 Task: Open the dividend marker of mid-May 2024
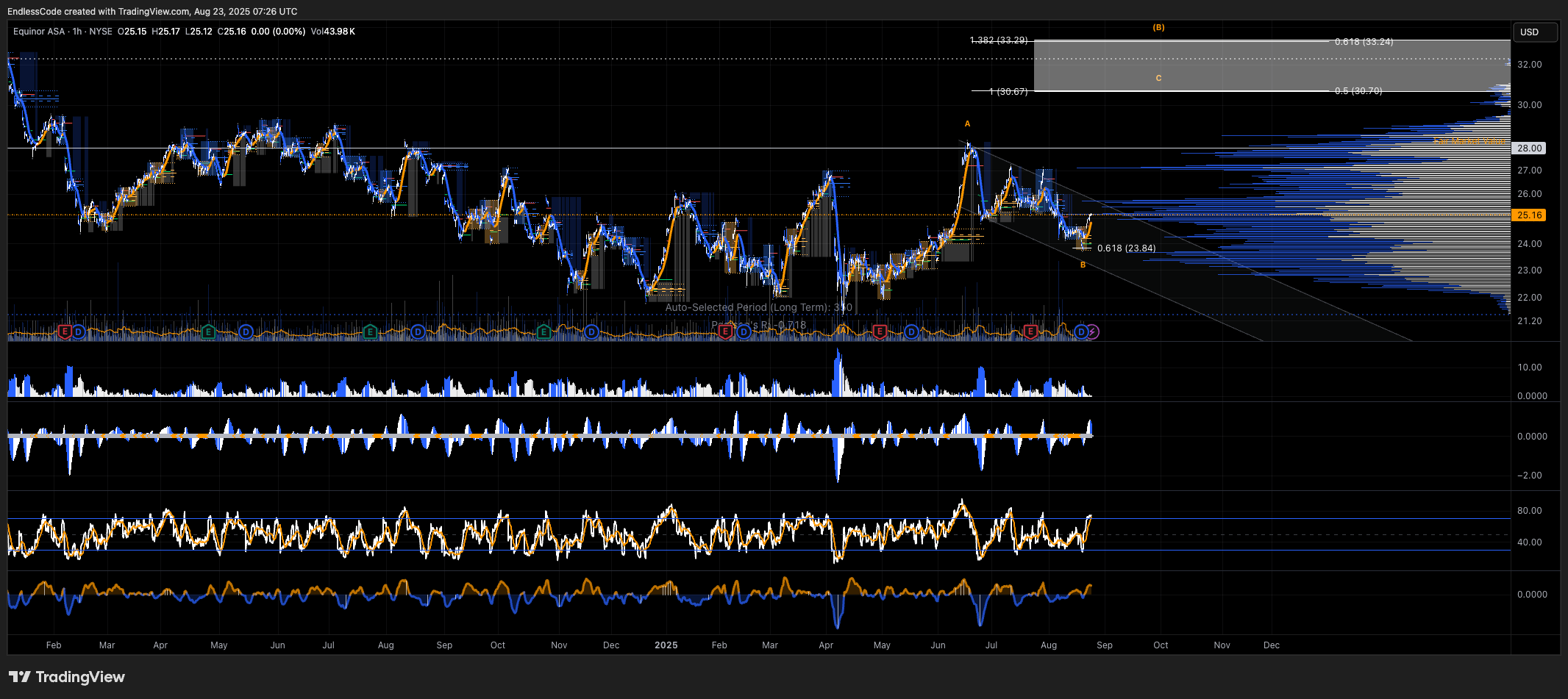point(246,332)
